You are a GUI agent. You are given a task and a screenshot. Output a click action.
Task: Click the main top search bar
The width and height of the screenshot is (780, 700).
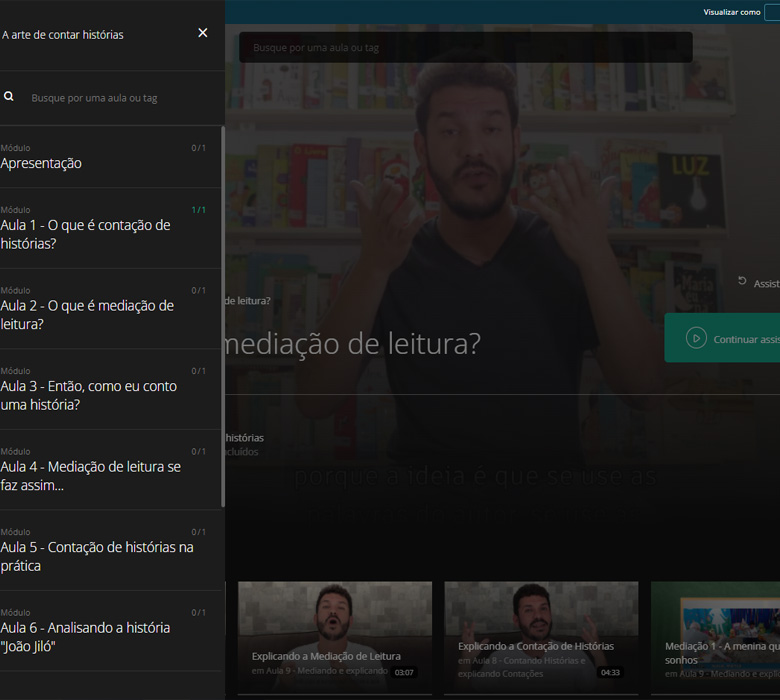(465, 47)
